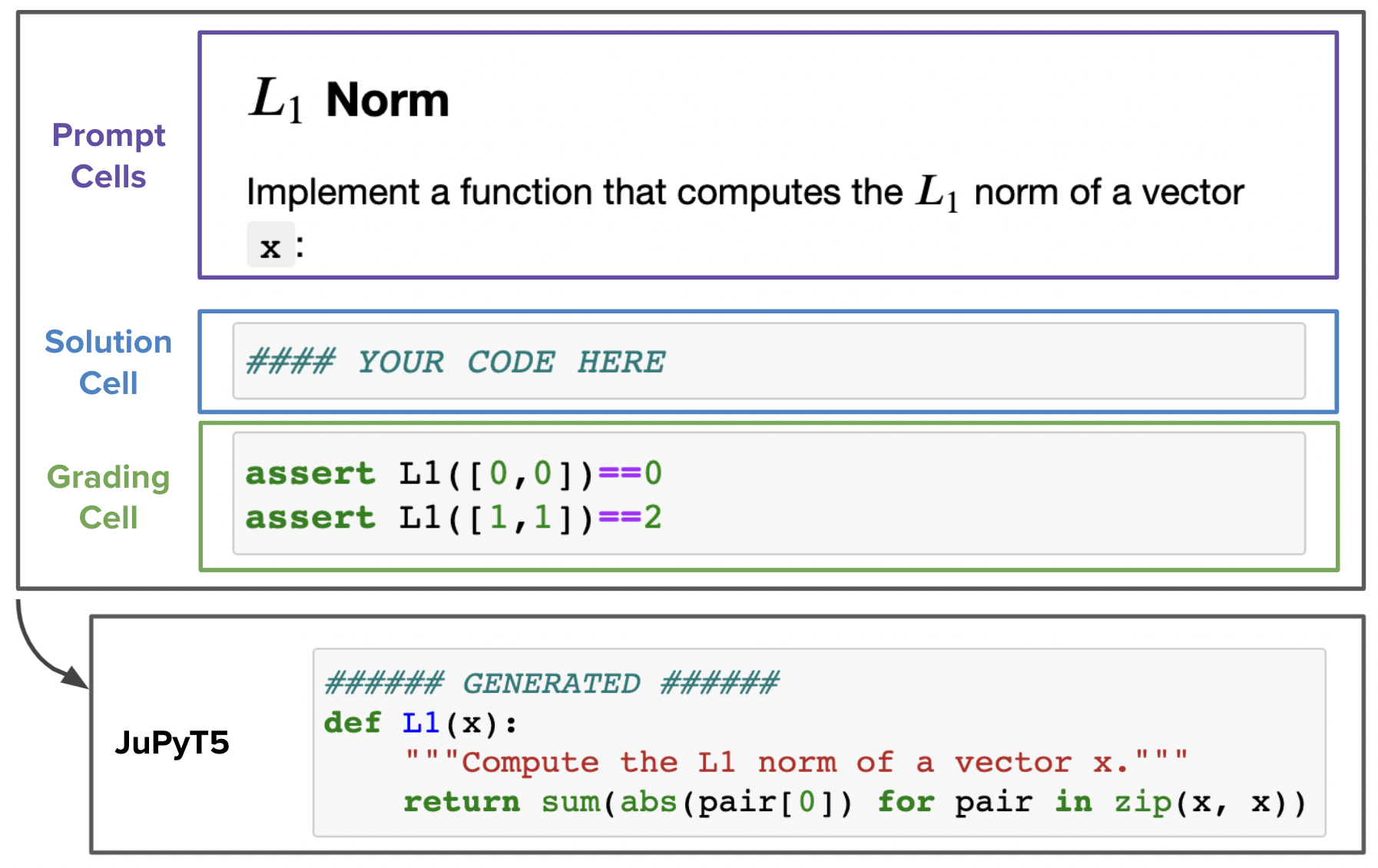Viewport: 1378px width, 868px height.
Task: Click the Prompt Cells label
Action: [108, 156]
